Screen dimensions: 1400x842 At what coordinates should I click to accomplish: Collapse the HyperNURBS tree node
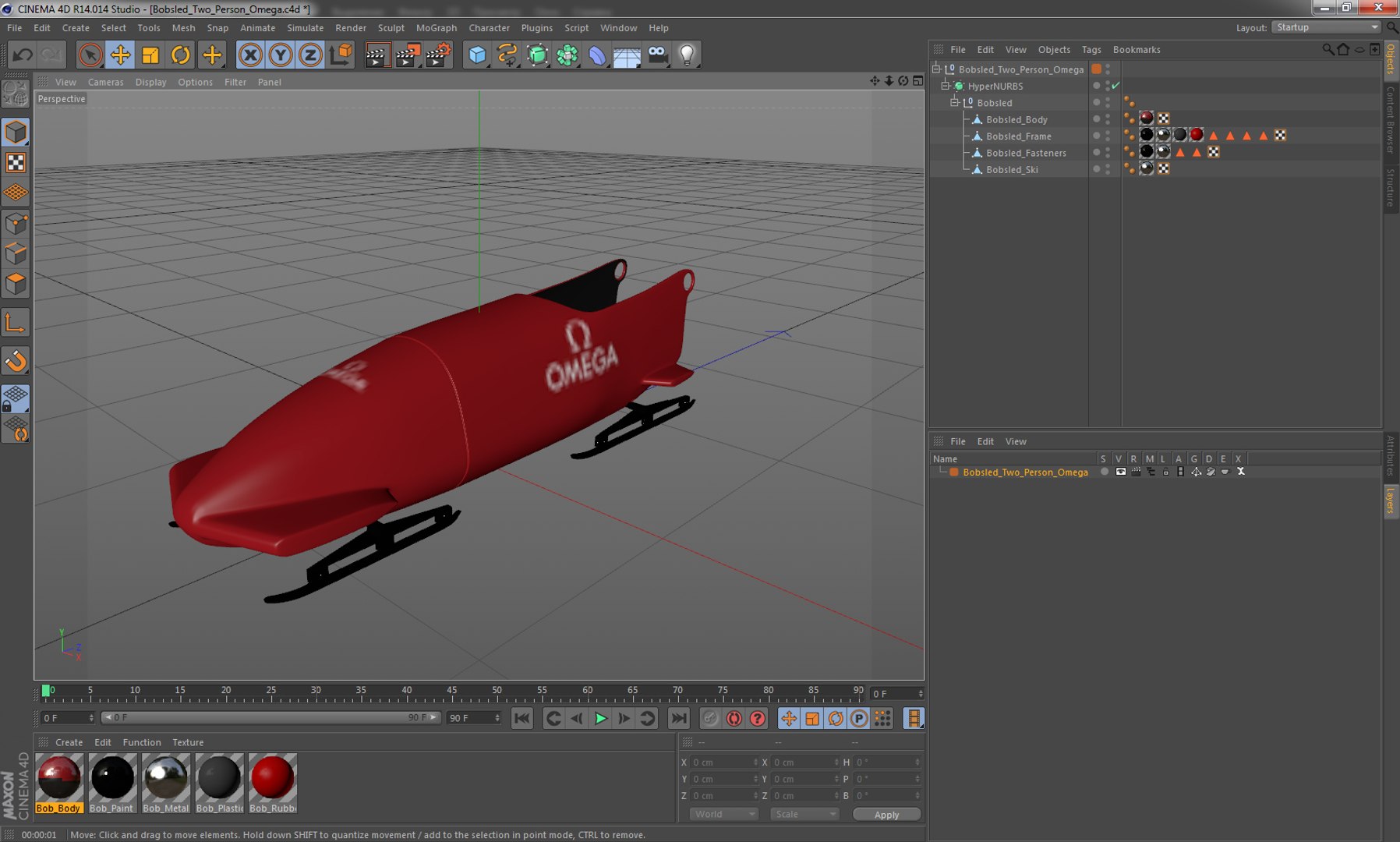[x=946, y=86]
